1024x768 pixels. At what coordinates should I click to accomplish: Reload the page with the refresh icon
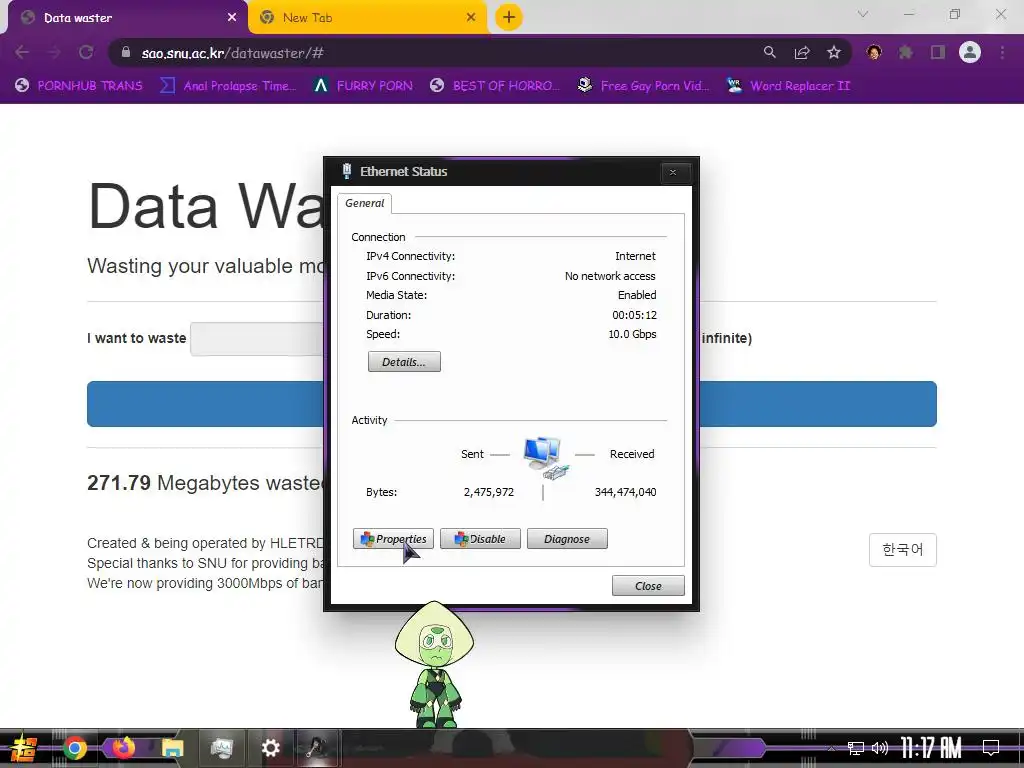click(x=86, y=52)
